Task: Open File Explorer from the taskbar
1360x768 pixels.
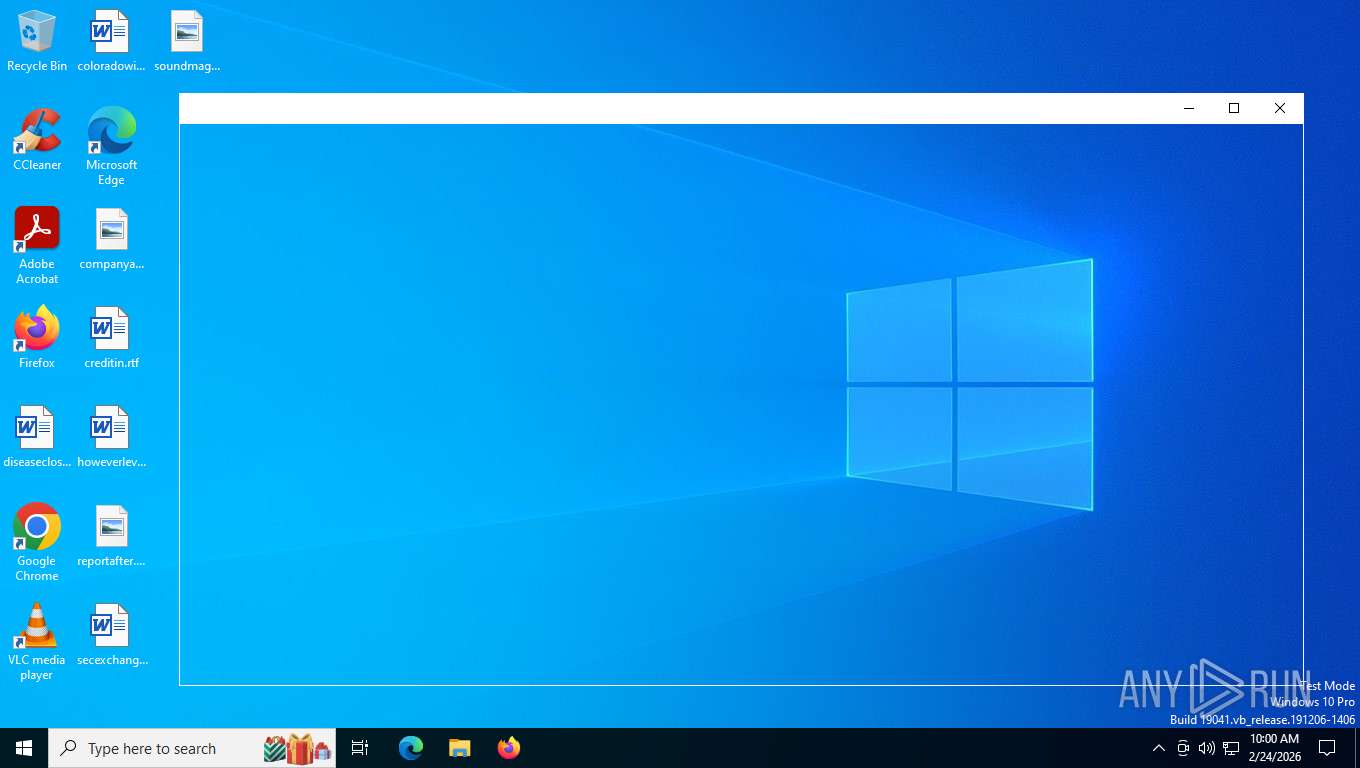Action: pyautogui.click(x=459, y=748)
